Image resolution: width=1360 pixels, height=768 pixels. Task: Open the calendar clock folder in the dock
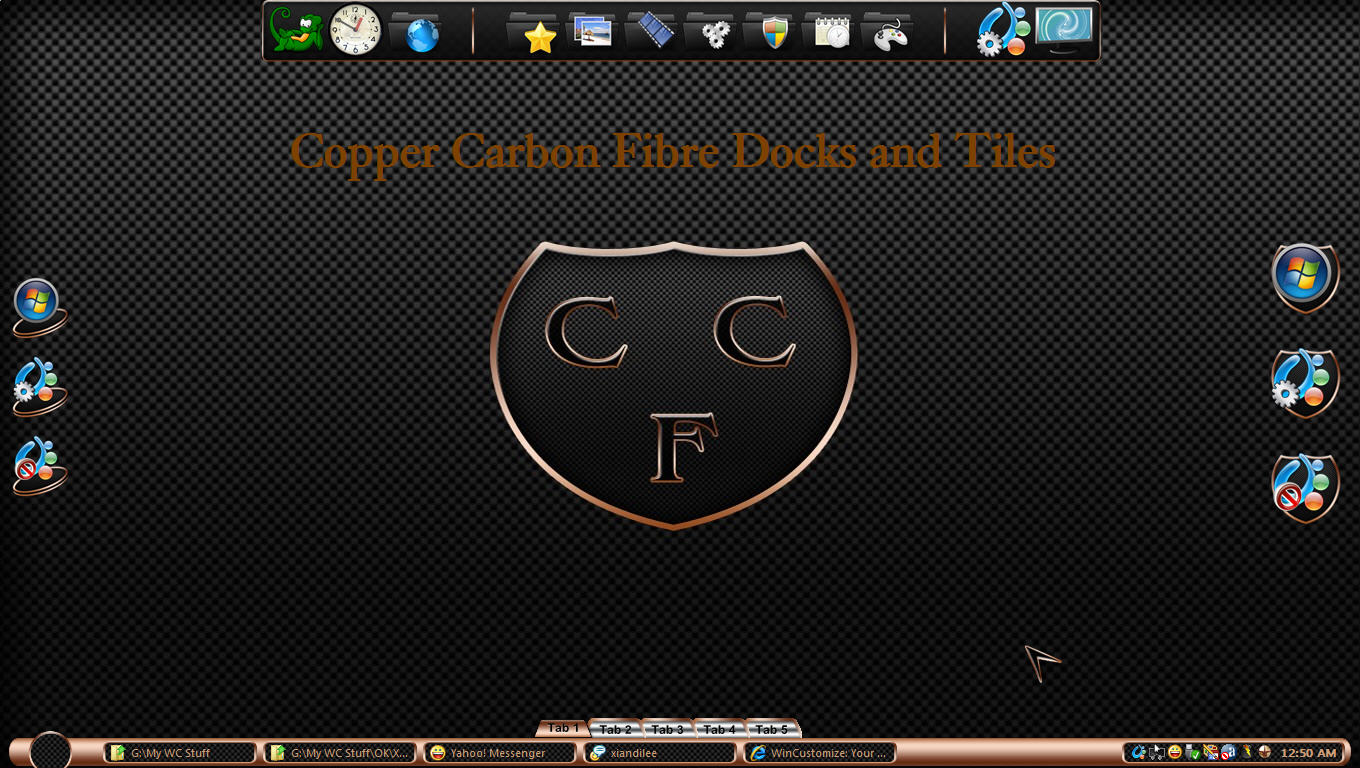830,32
